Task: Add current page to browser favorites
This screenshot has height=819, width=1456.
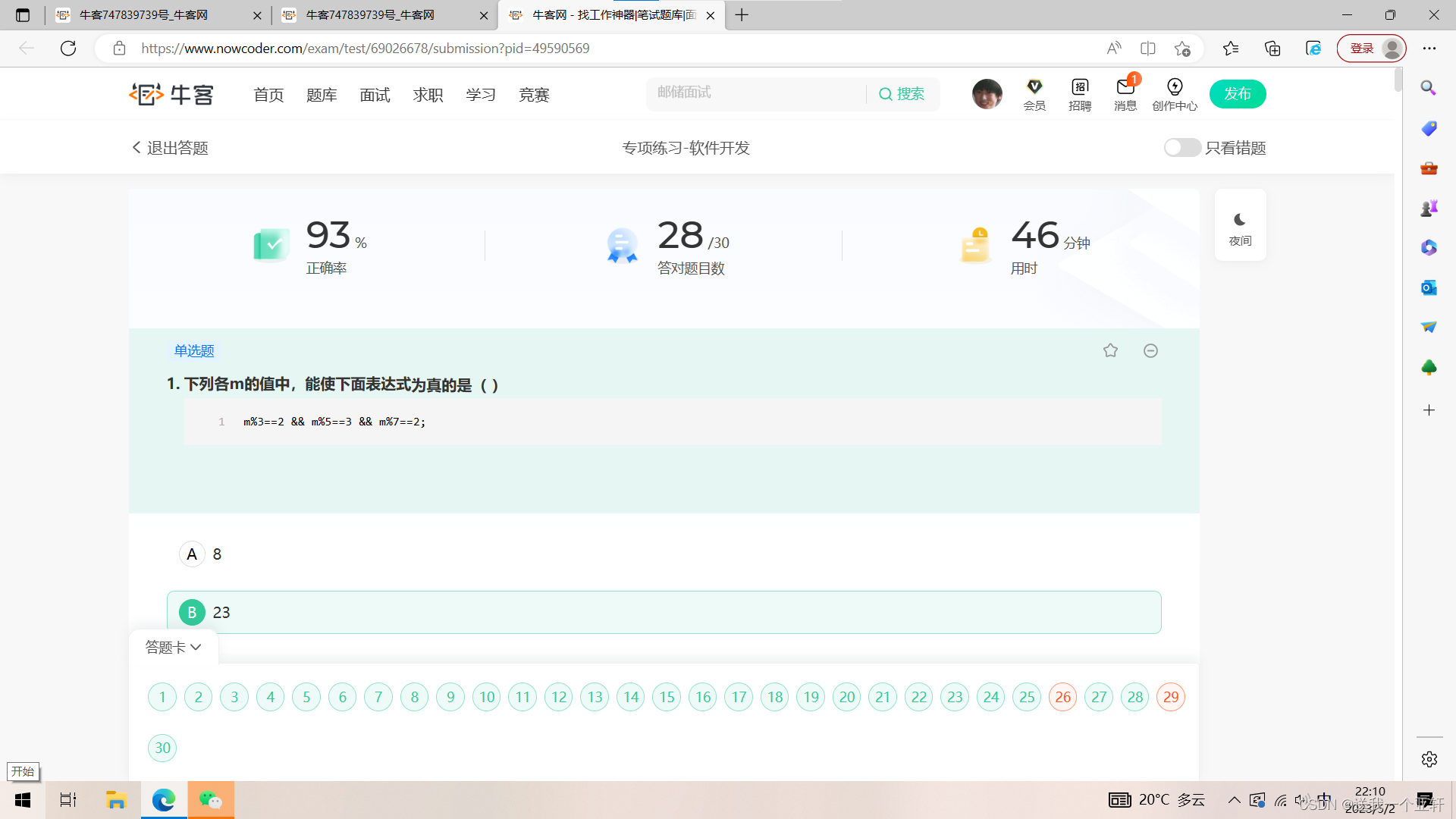Action: pos(1183,48)
